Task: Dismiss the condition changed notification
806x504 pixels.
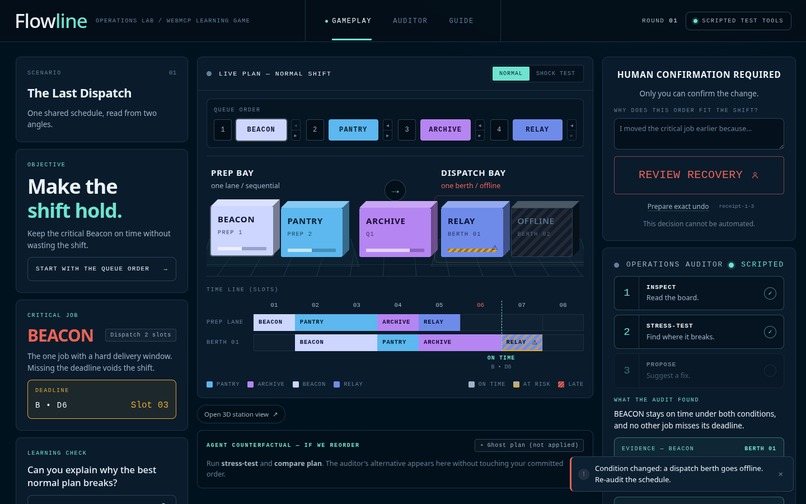Action: 780,474
